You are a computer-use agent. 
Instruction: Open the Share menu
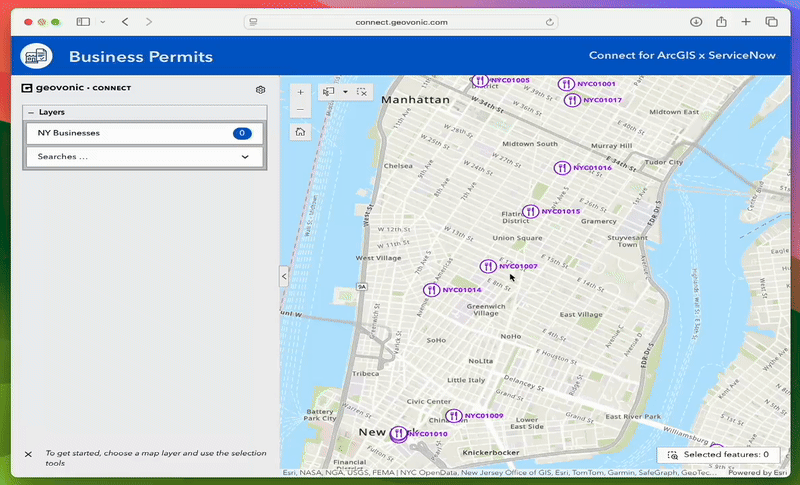pos(721,21)
